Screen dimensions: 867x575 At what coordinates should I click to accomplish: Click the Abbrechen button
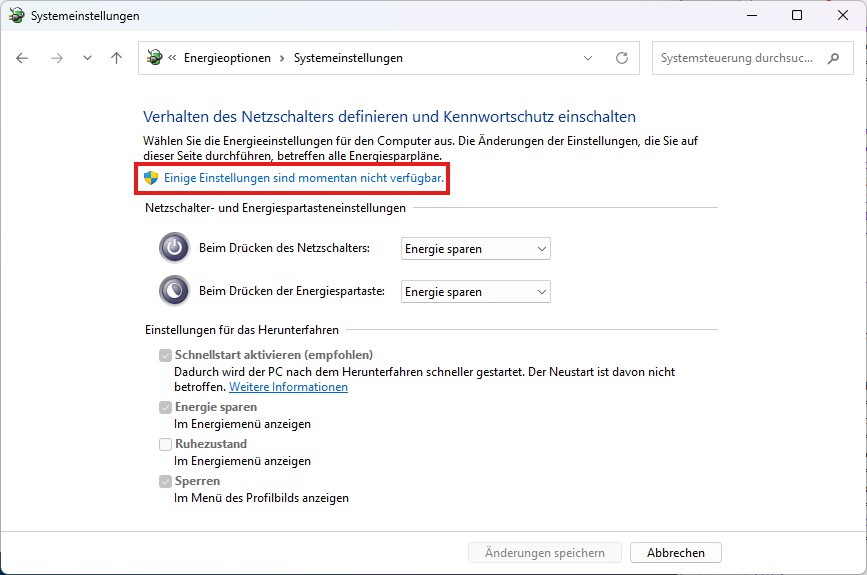pos(676,552)
